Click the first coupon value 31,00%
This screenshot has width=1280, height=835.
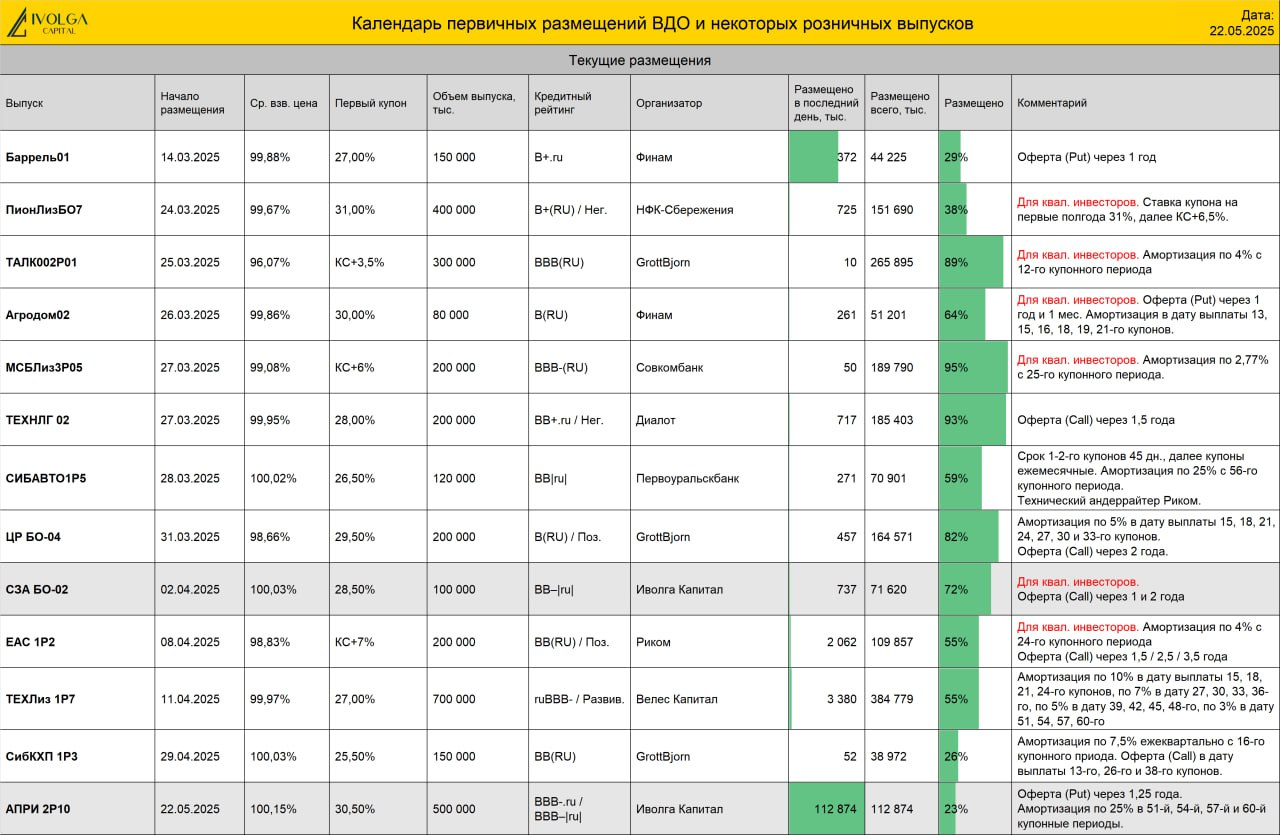[x=355, y=210]
